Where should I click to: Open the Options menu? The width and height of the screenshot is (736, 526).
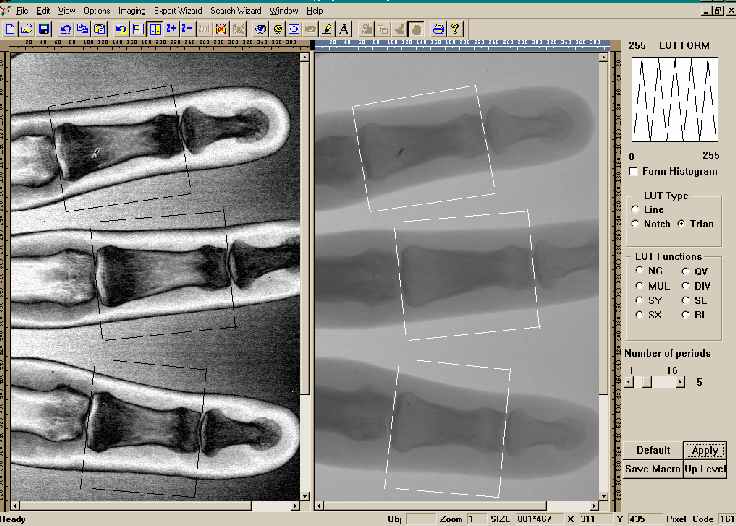(97, 9)
